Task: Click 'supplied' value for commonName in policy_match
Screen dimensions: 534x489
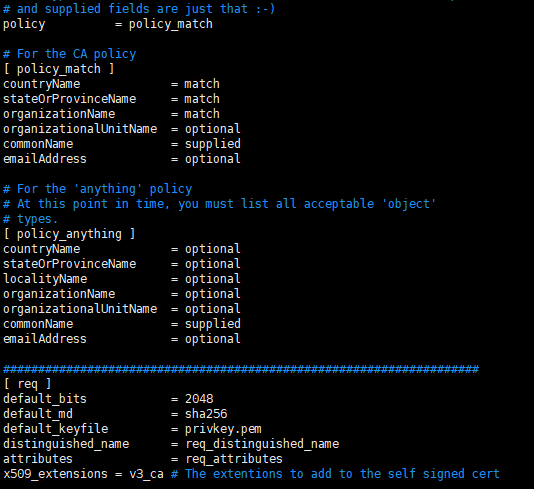Action: pyautogui.click(x=213, y=144)
